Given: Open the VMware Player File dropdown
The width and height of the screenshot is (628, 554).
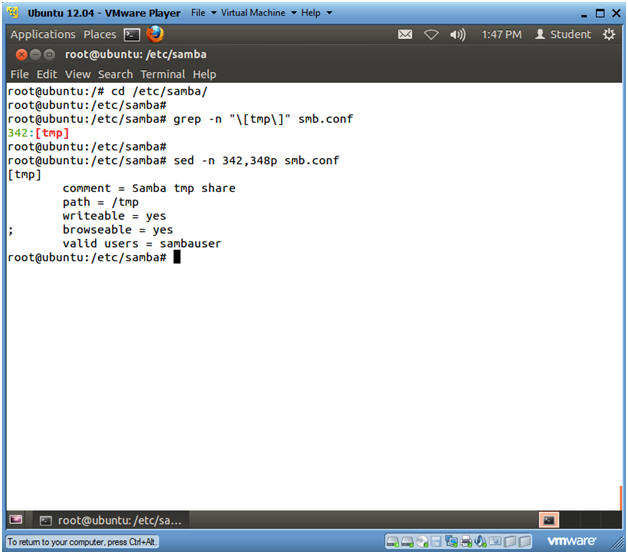Looking at the screenshot, I should (x=203, y=13).
